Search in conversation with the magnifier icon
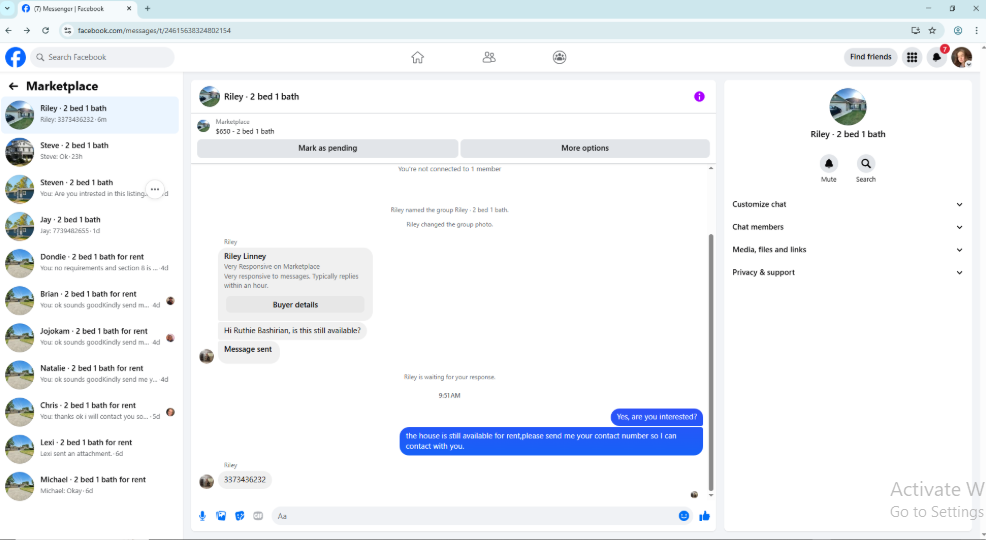 (866, 163)
